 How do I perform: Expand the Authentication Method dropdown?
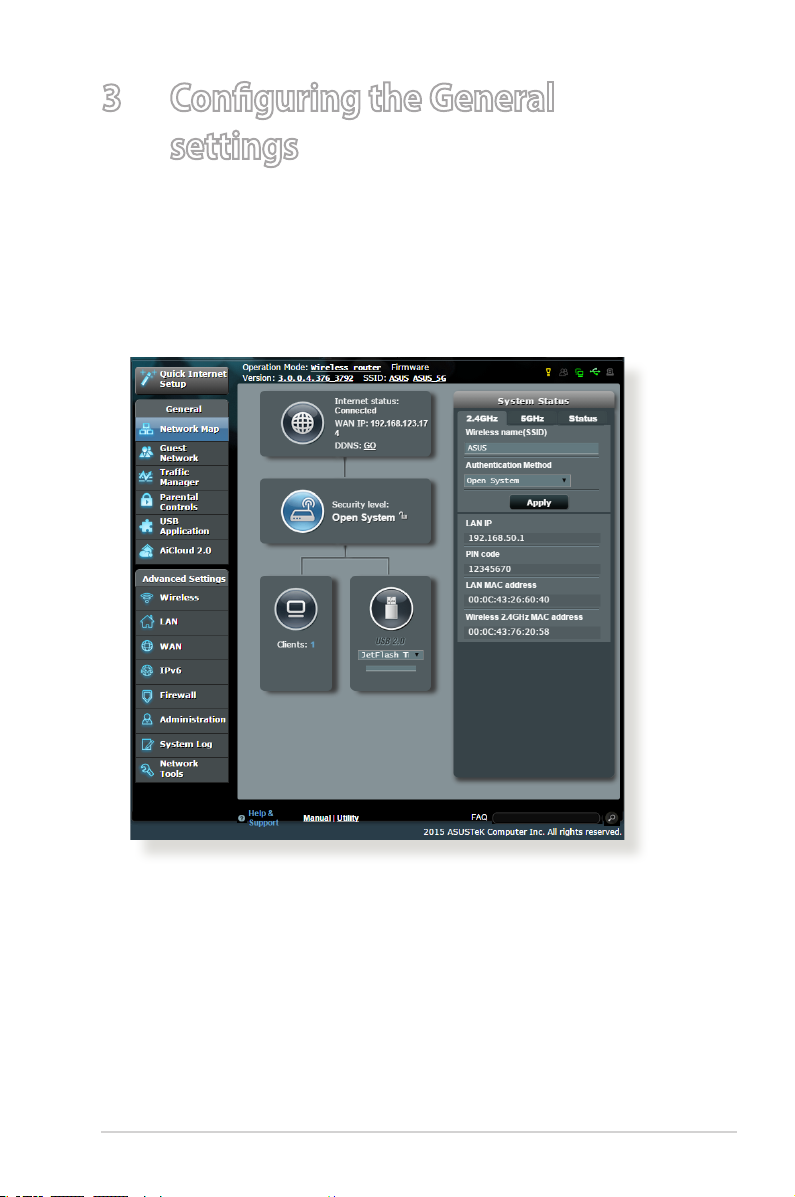tap(517, 481)
